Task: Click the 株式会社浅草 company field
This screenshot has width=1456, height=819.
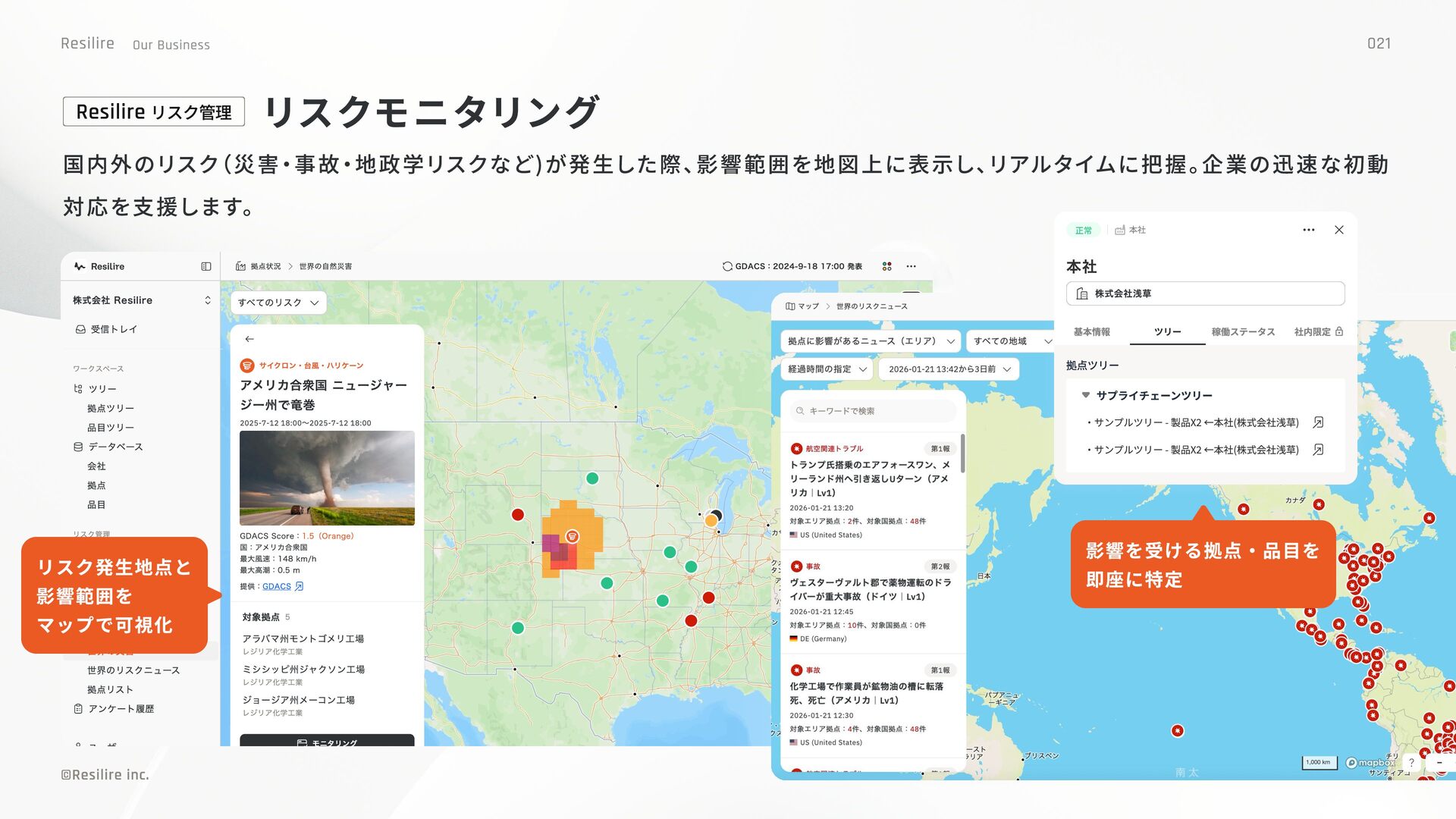Action: coord(1206,293)
